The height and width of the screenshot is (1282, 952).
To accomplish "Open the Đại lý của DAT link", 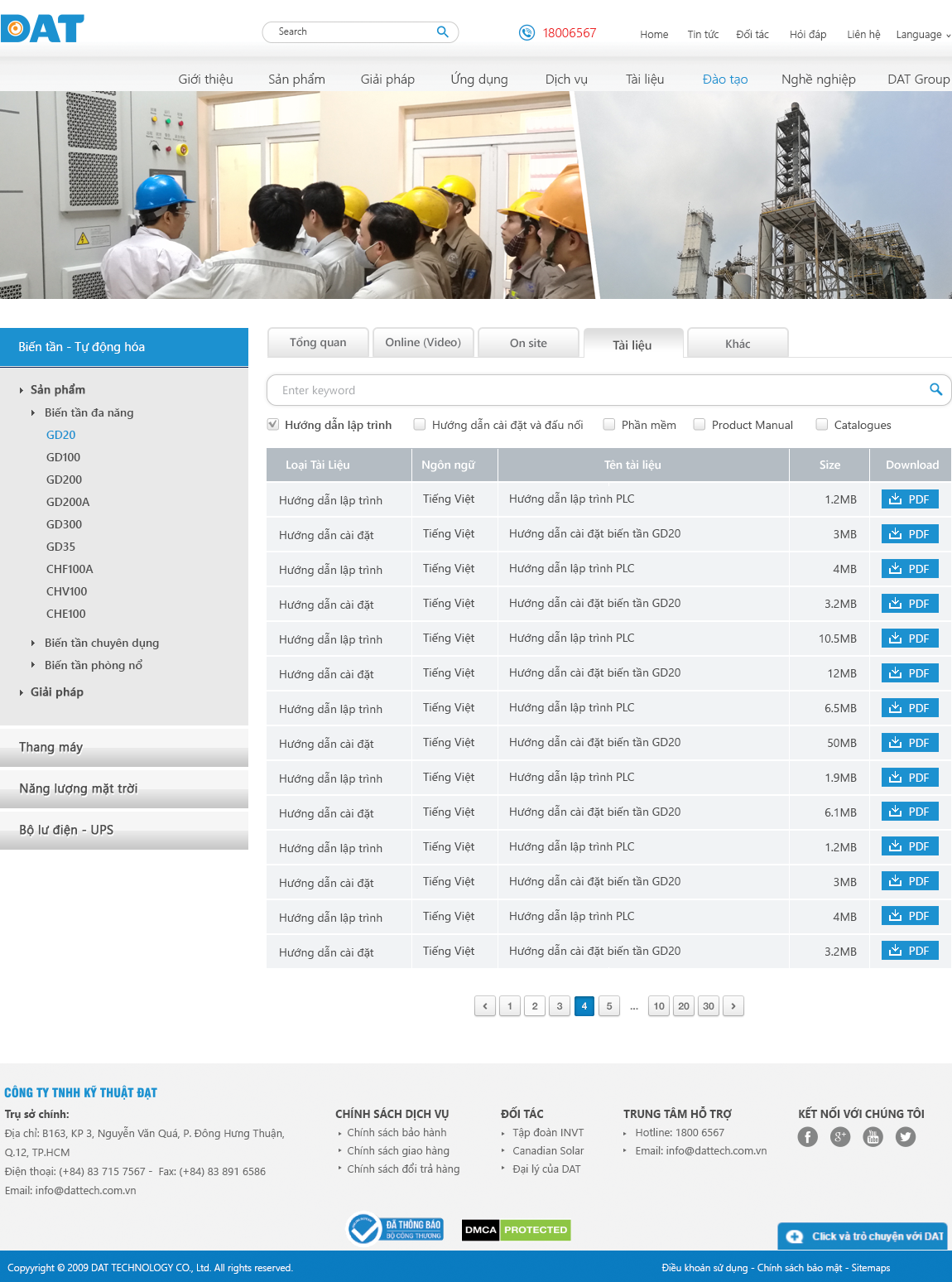I will point(546,1169).
